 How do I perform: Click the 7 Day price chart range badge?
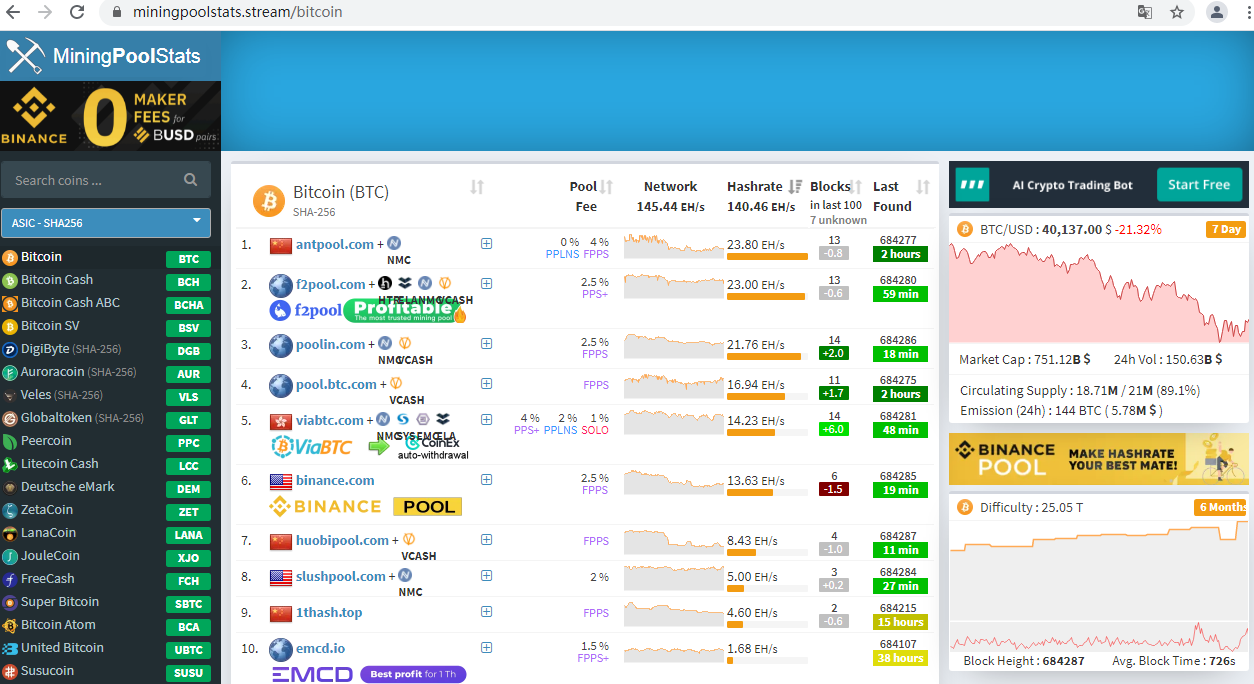[x=1225, y=229]
